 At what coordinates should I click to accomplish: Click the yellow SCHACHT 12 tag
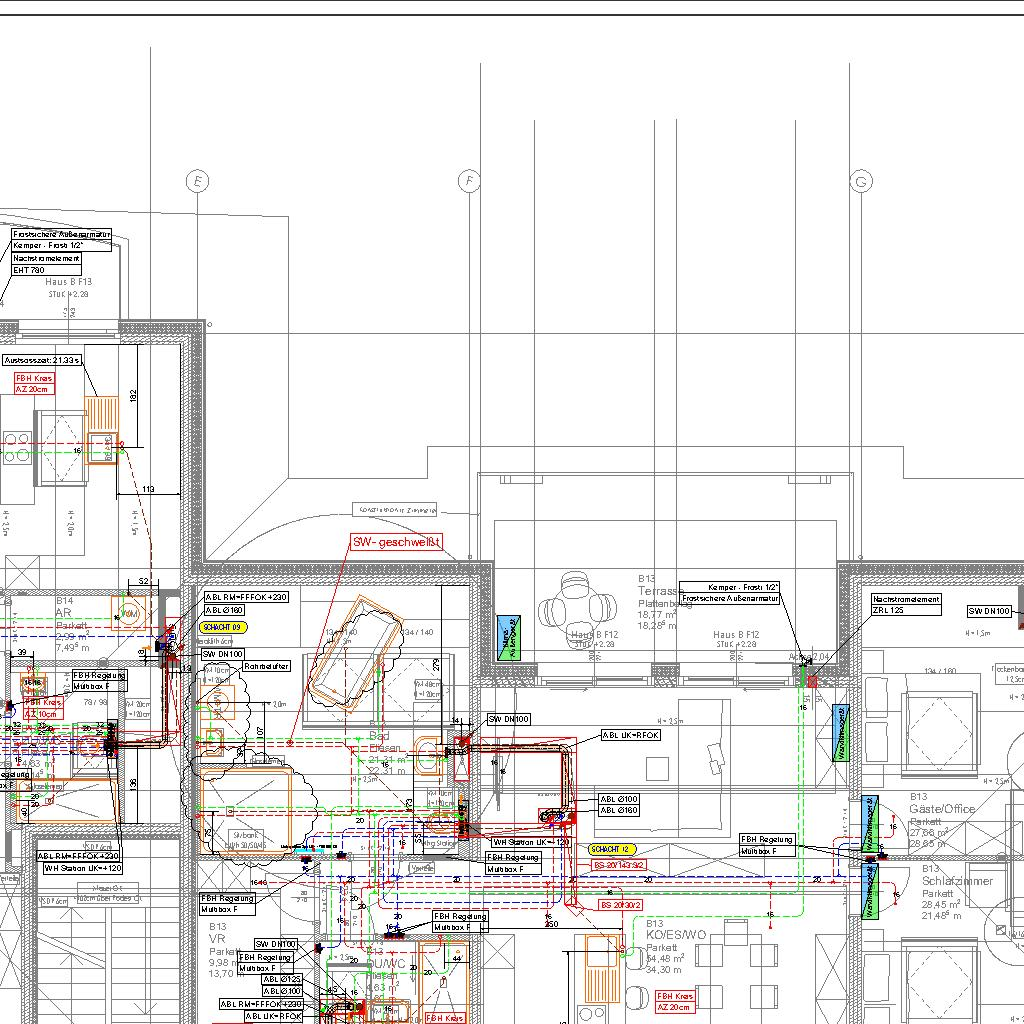[612, 849]
